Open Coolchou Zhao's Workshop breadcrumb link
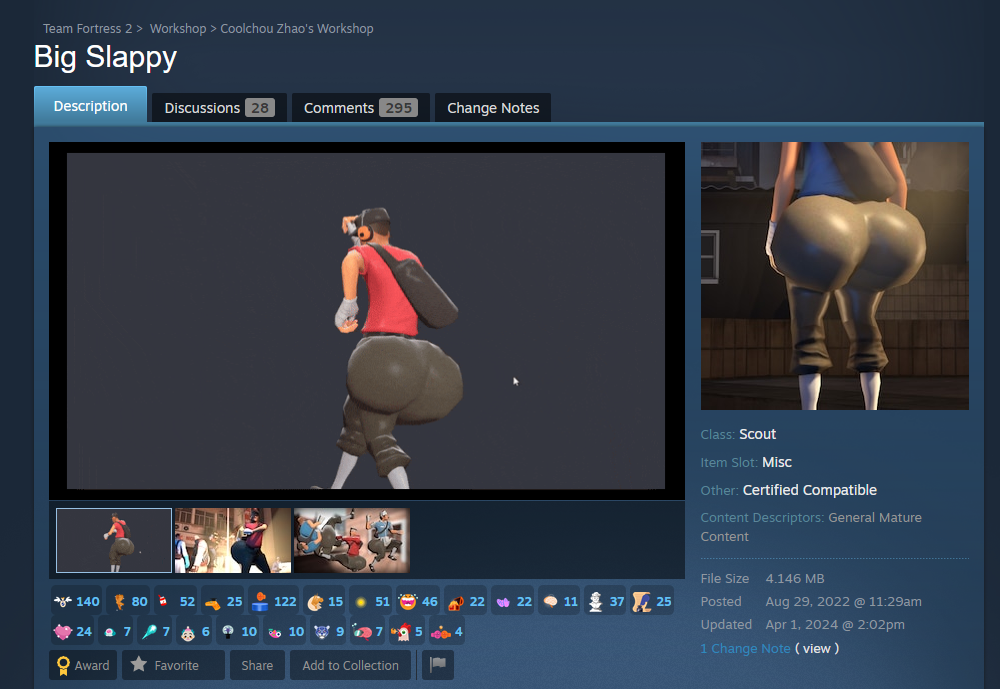1000x689 pixels. point(297,29)
